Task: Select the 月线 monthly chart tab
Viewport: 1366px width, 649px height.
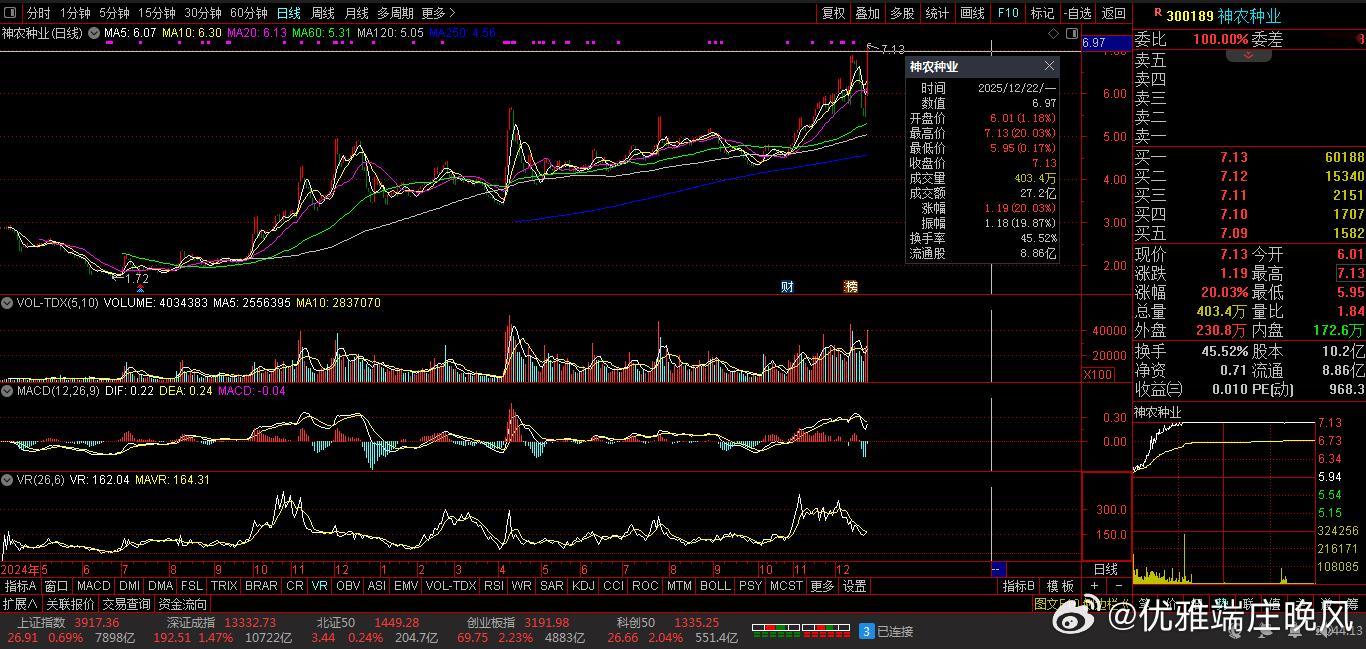Action: click(356, 13)
